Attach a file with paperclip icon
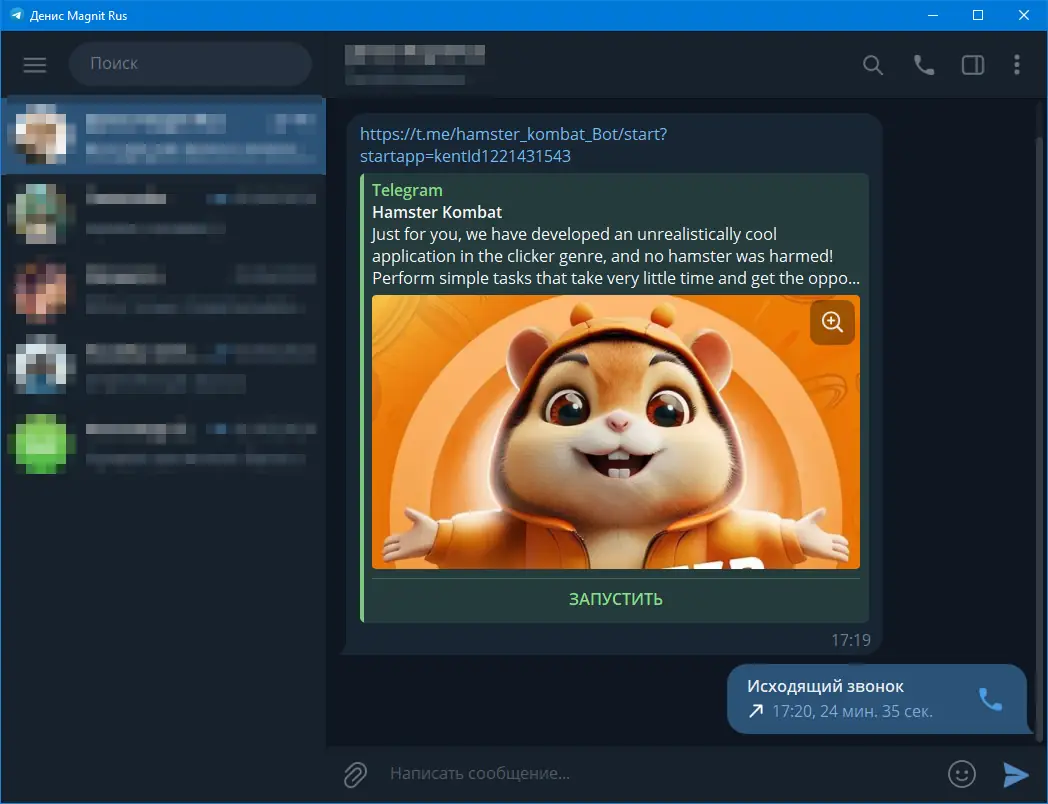The image size is (1048, 804). click(355, 774)
